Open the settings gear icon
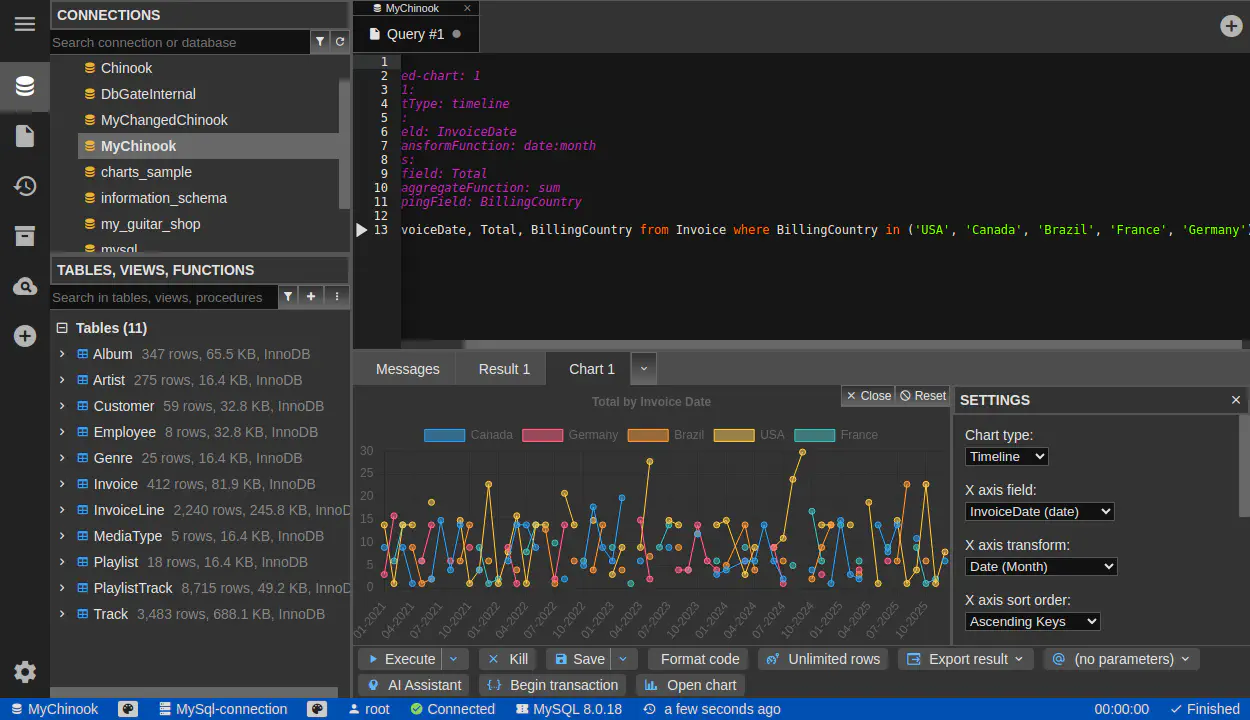Viewport: 1250px width, 720px height. 25,672
